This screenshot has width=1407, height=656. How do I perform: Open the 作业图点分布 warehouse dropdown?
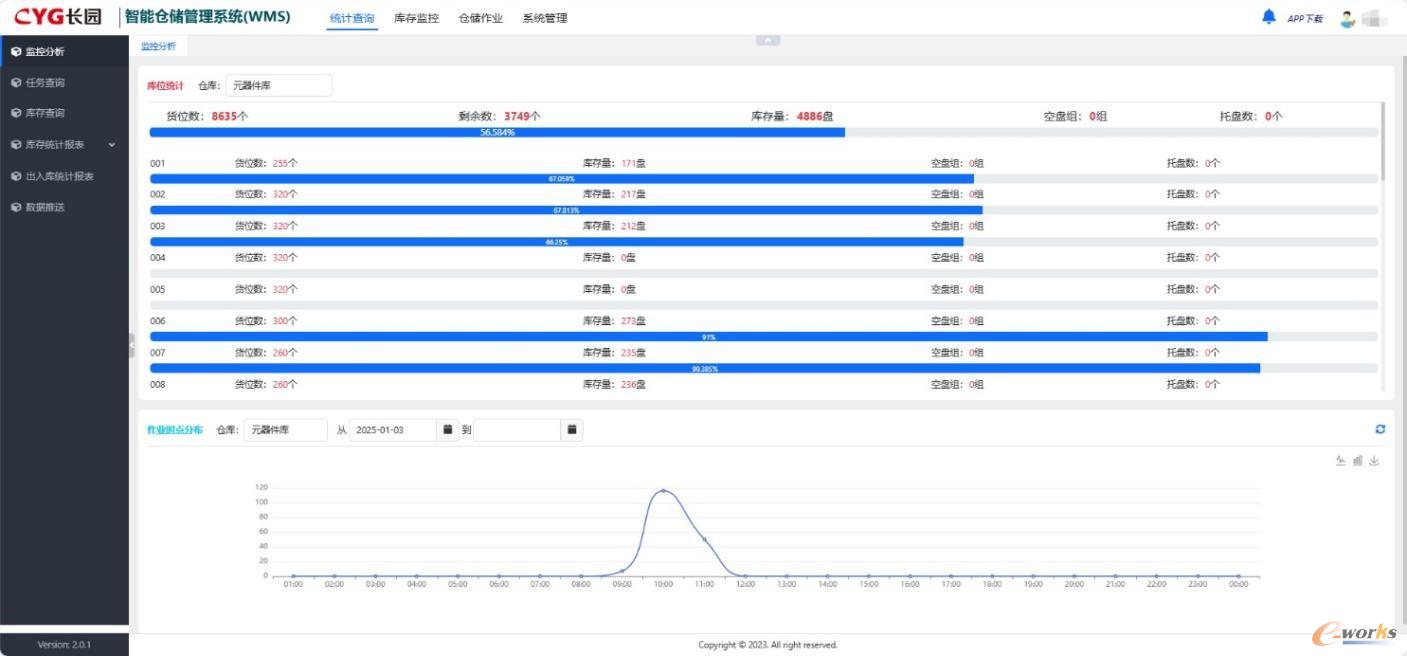(x=285, y=430)
